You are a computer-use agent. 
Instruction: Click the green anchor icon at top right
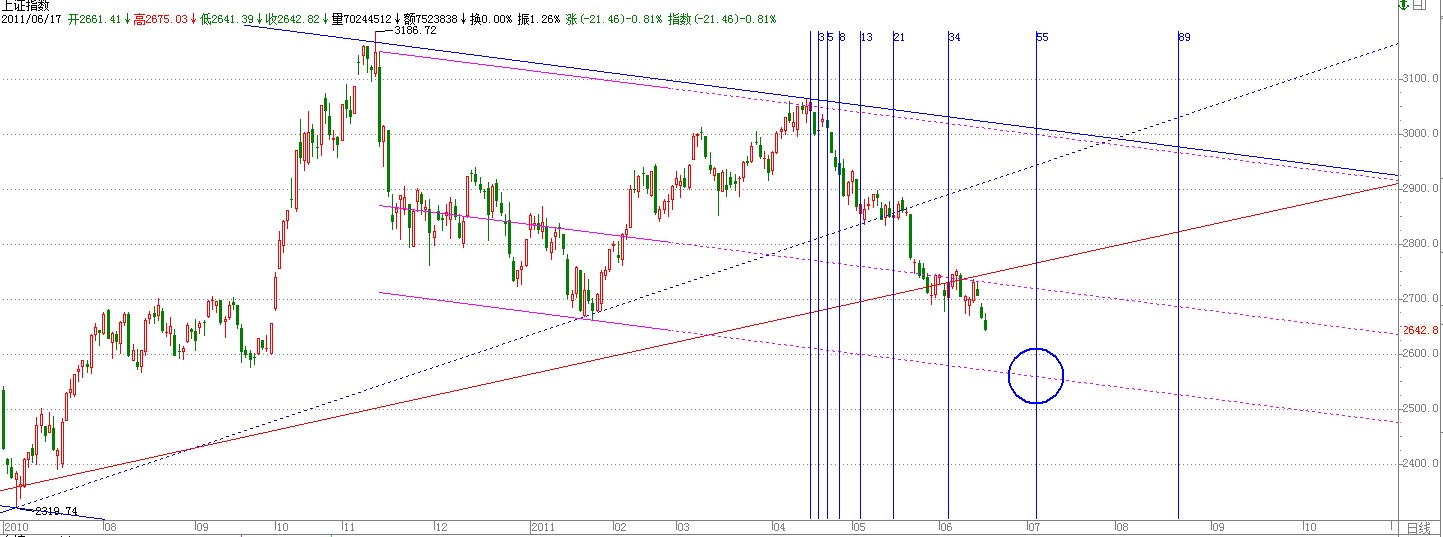coord(1405,6)
